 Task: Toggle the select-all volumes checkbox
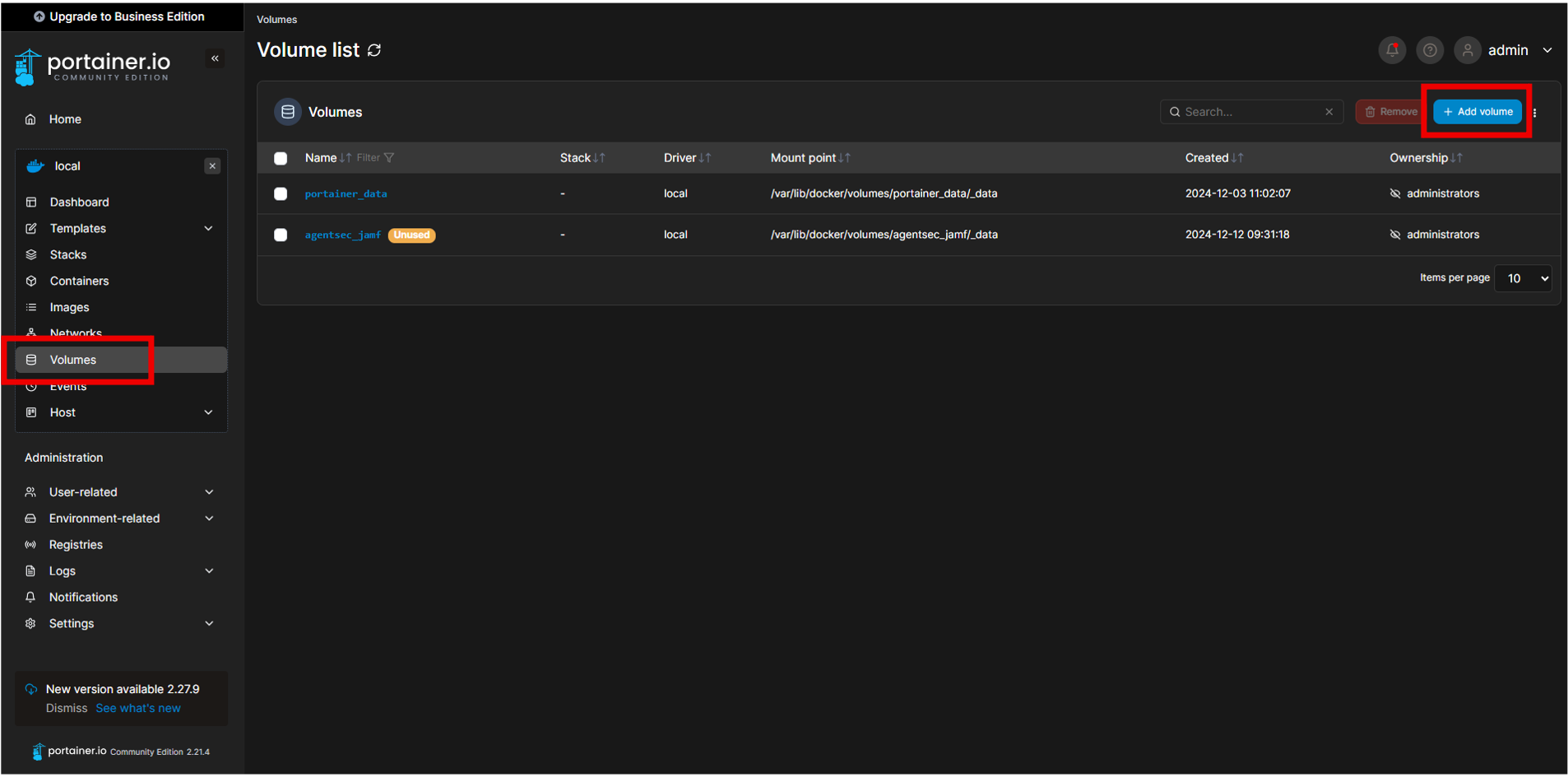[x=281, y=158]
